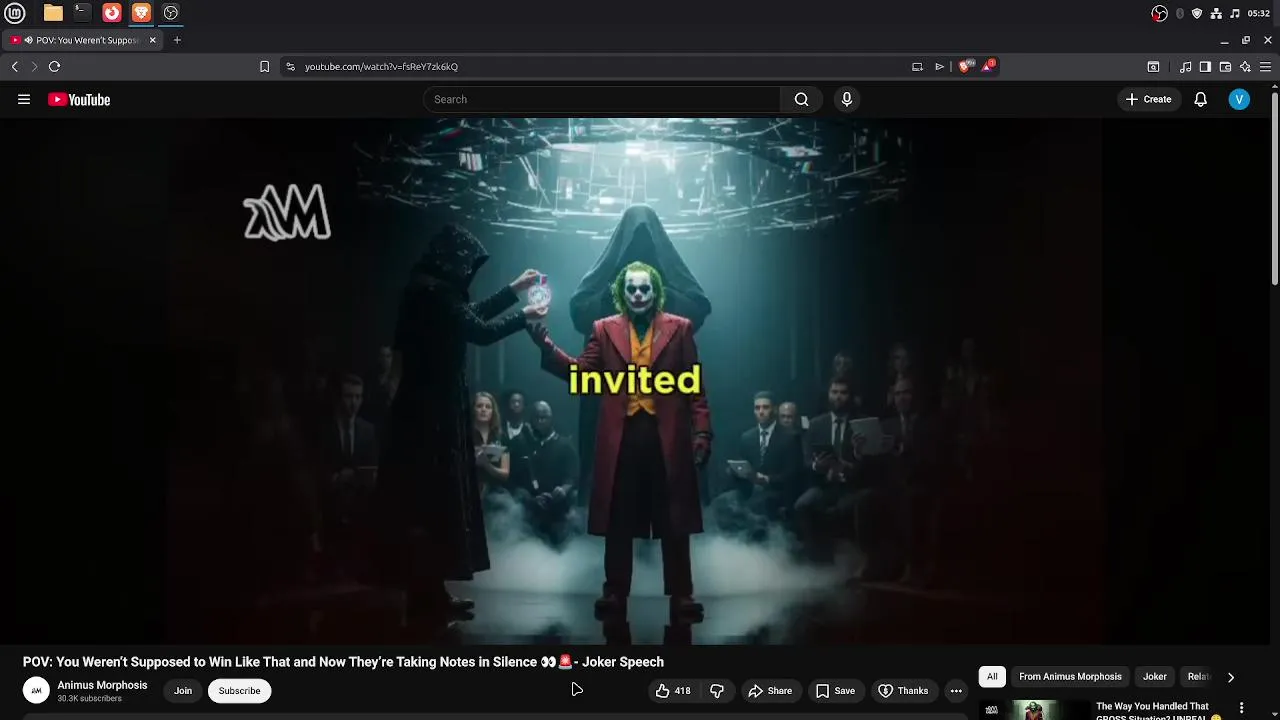Start voice search with microphone icon
1280x720 pixels.
(847, 99)
